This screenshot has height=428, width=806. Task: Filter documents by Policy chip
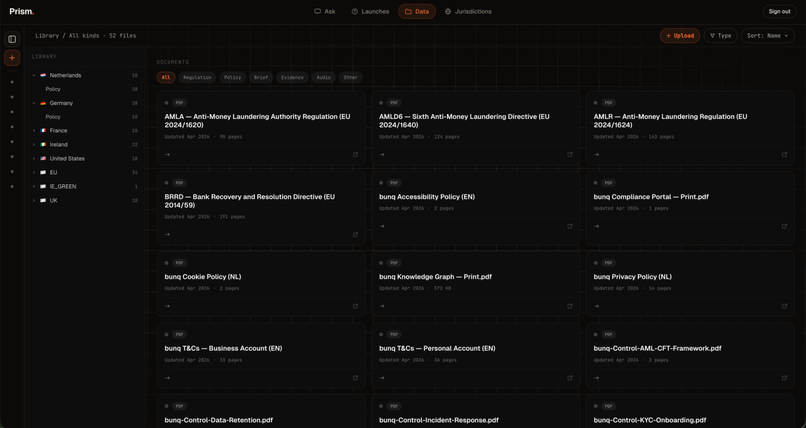[233, 78]
